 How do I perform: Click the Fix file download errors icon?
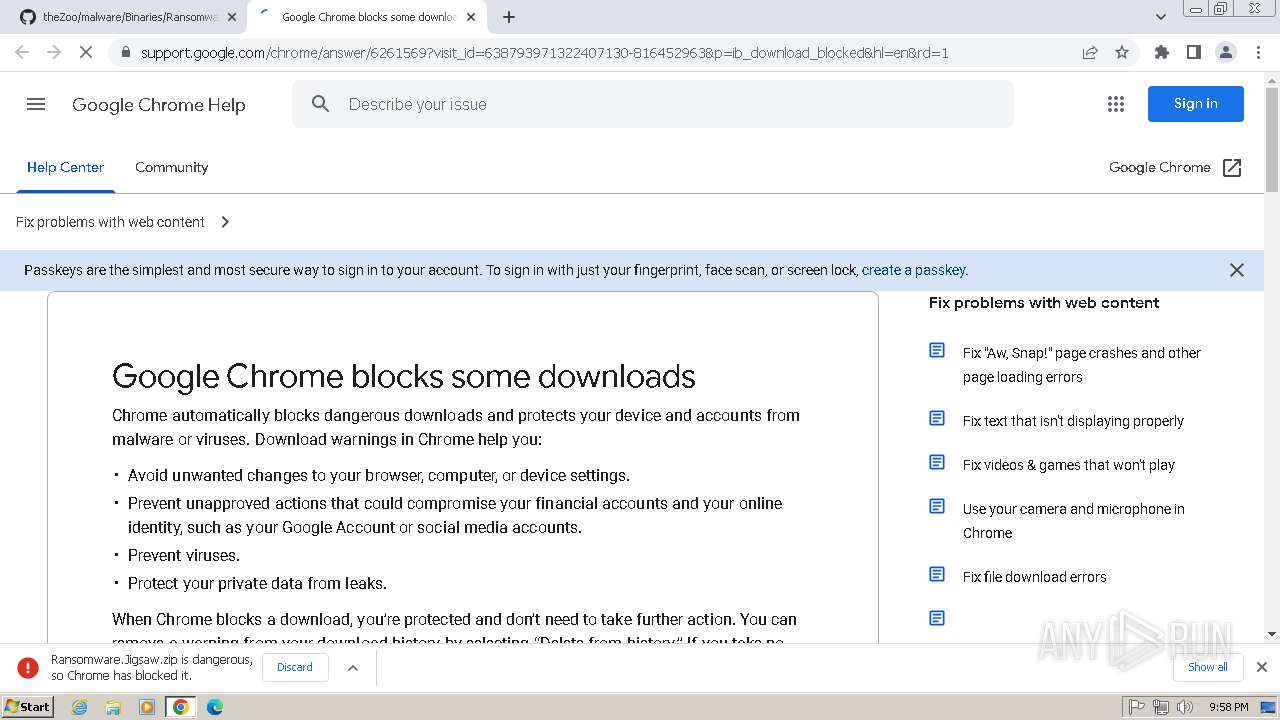click(937, 574)
